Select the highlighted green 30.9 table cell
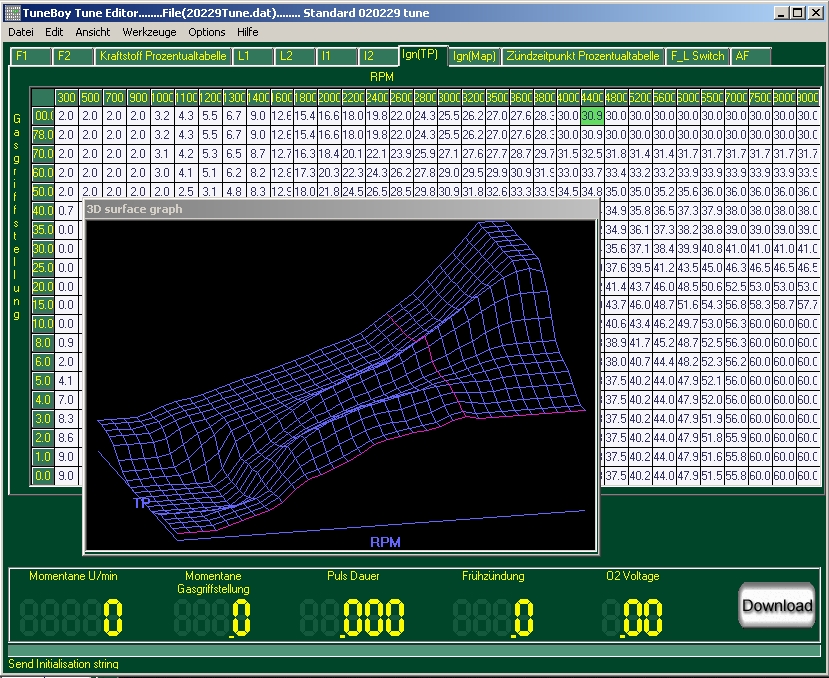Viewport: 829px width, 678px height. 592,116
